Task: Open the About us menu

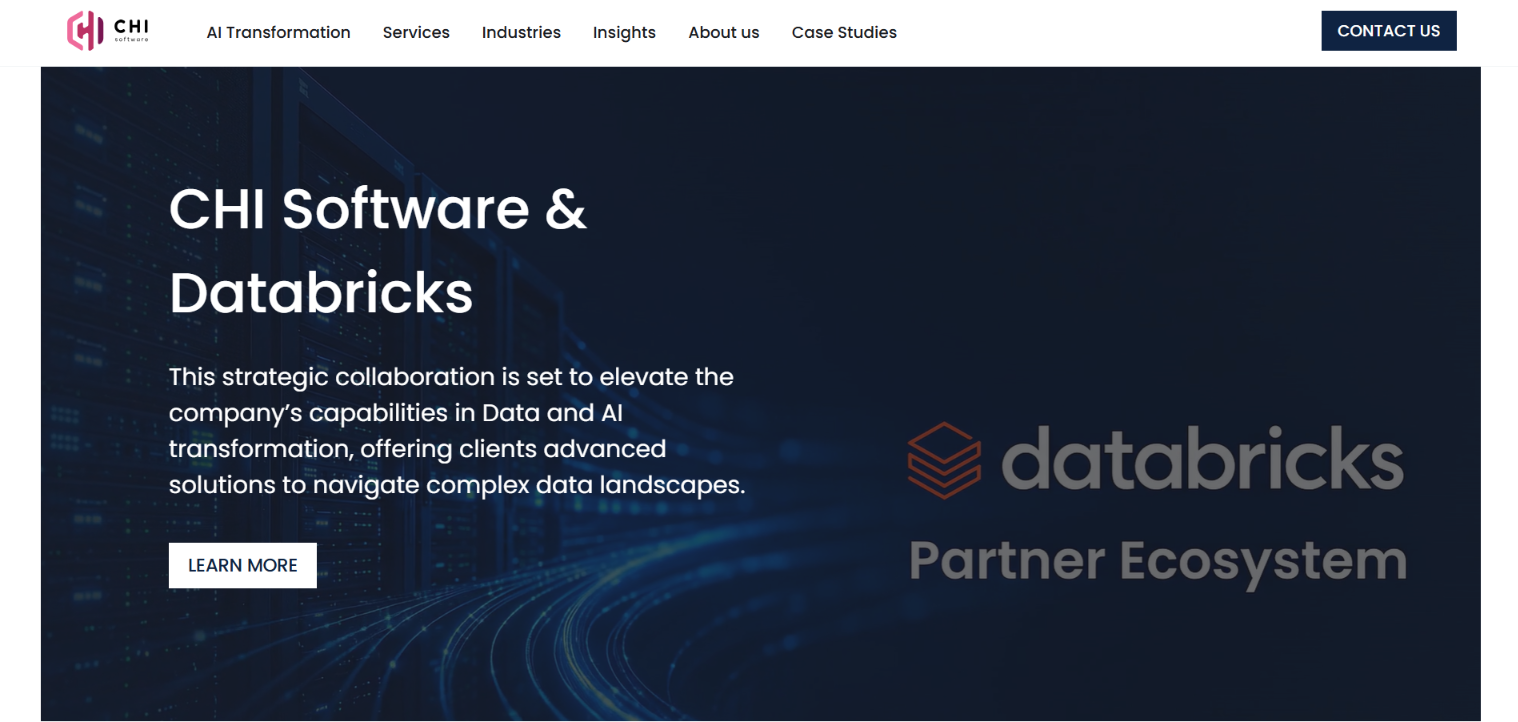Action: coord(724,32)
